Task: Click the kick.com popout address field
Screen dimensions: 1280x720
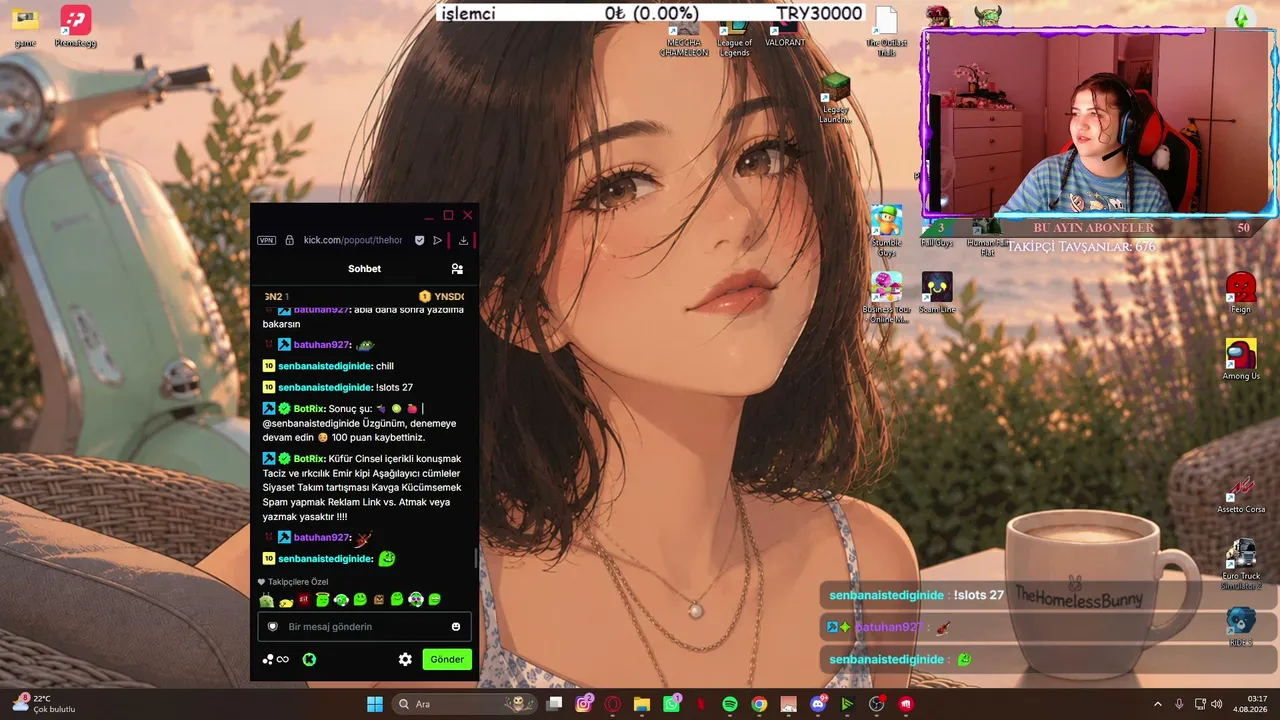Action: (353, 240)
